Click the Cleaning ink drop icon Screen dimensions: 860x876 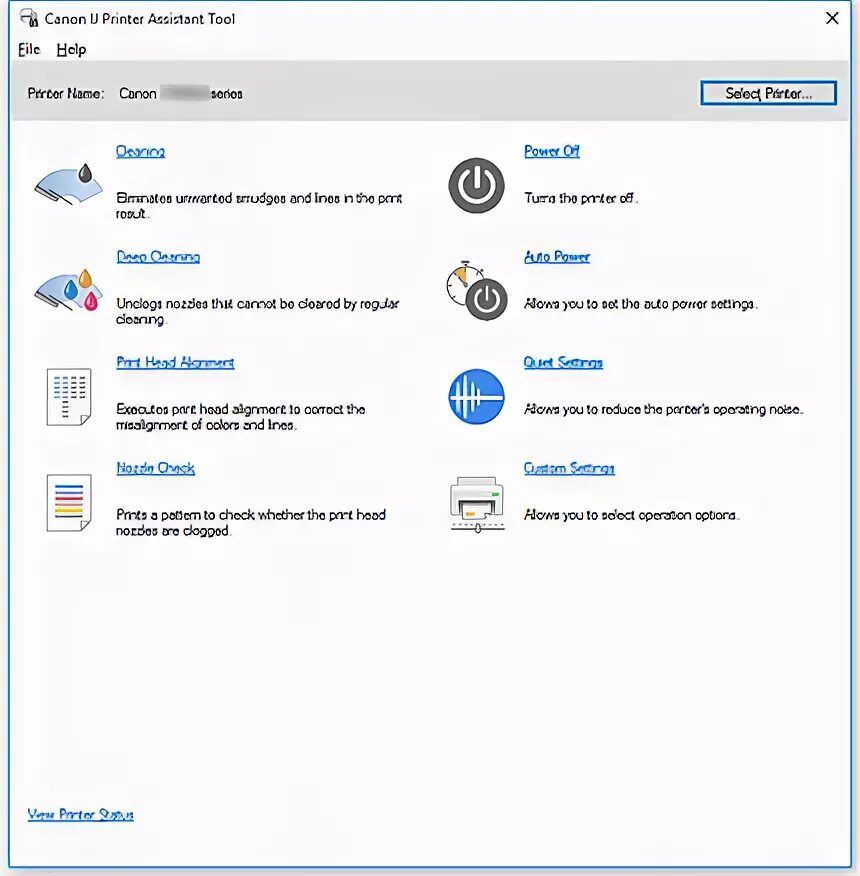point(69,184)
